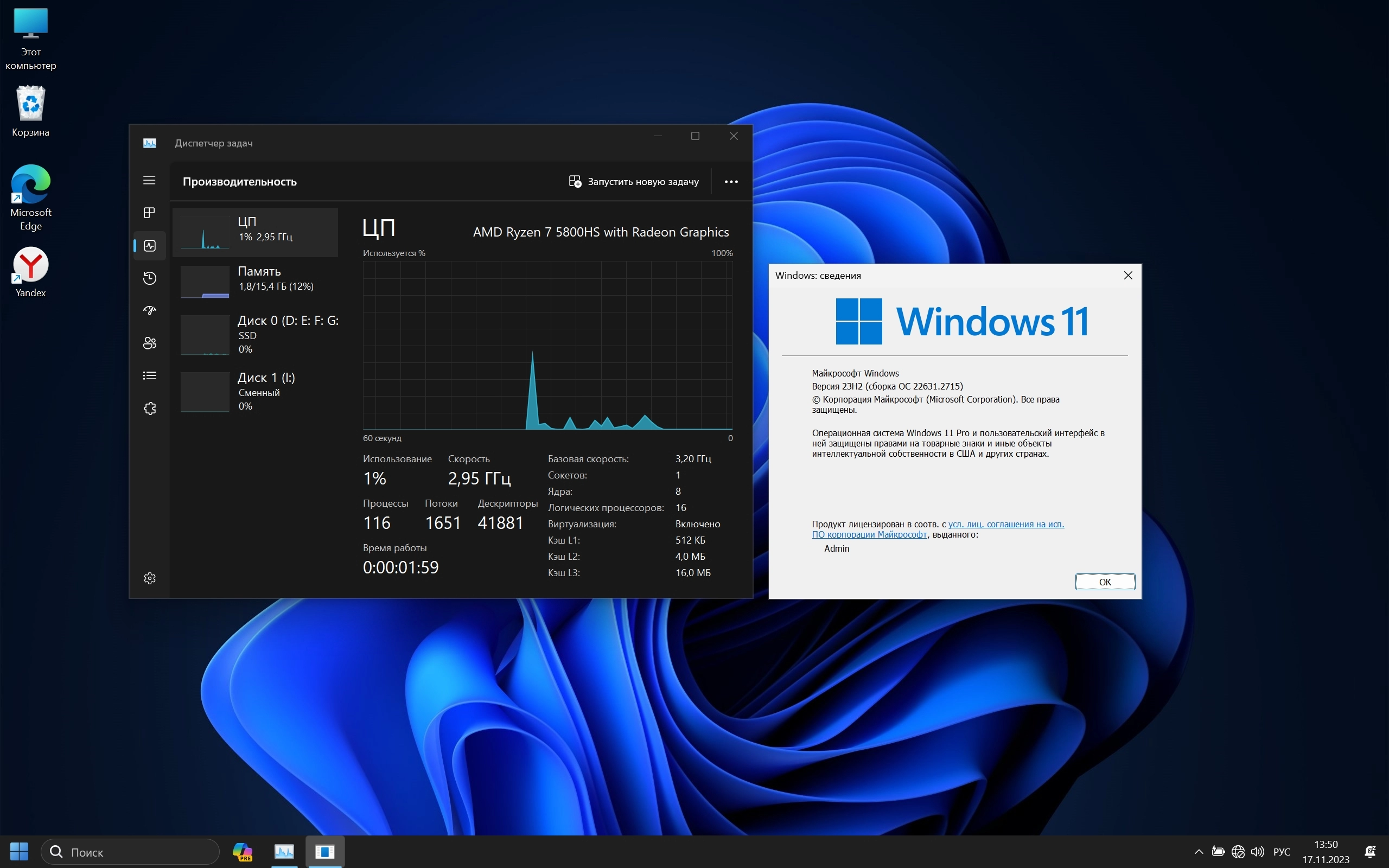Open Processes page in Task Manager sidebar
The height and width of the screenshot is (868, 1389).
pyautogui.click(x=149, y=213)
